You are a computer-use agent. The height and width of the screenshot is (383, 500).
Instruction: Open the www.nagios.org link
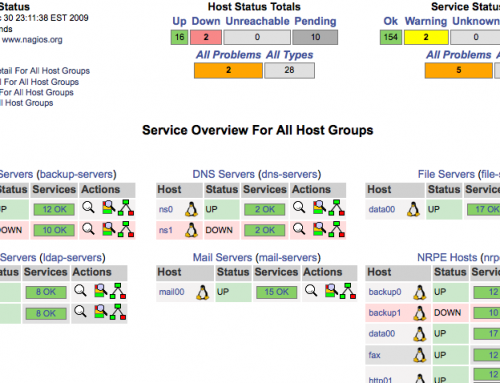[x=32, y=40]
